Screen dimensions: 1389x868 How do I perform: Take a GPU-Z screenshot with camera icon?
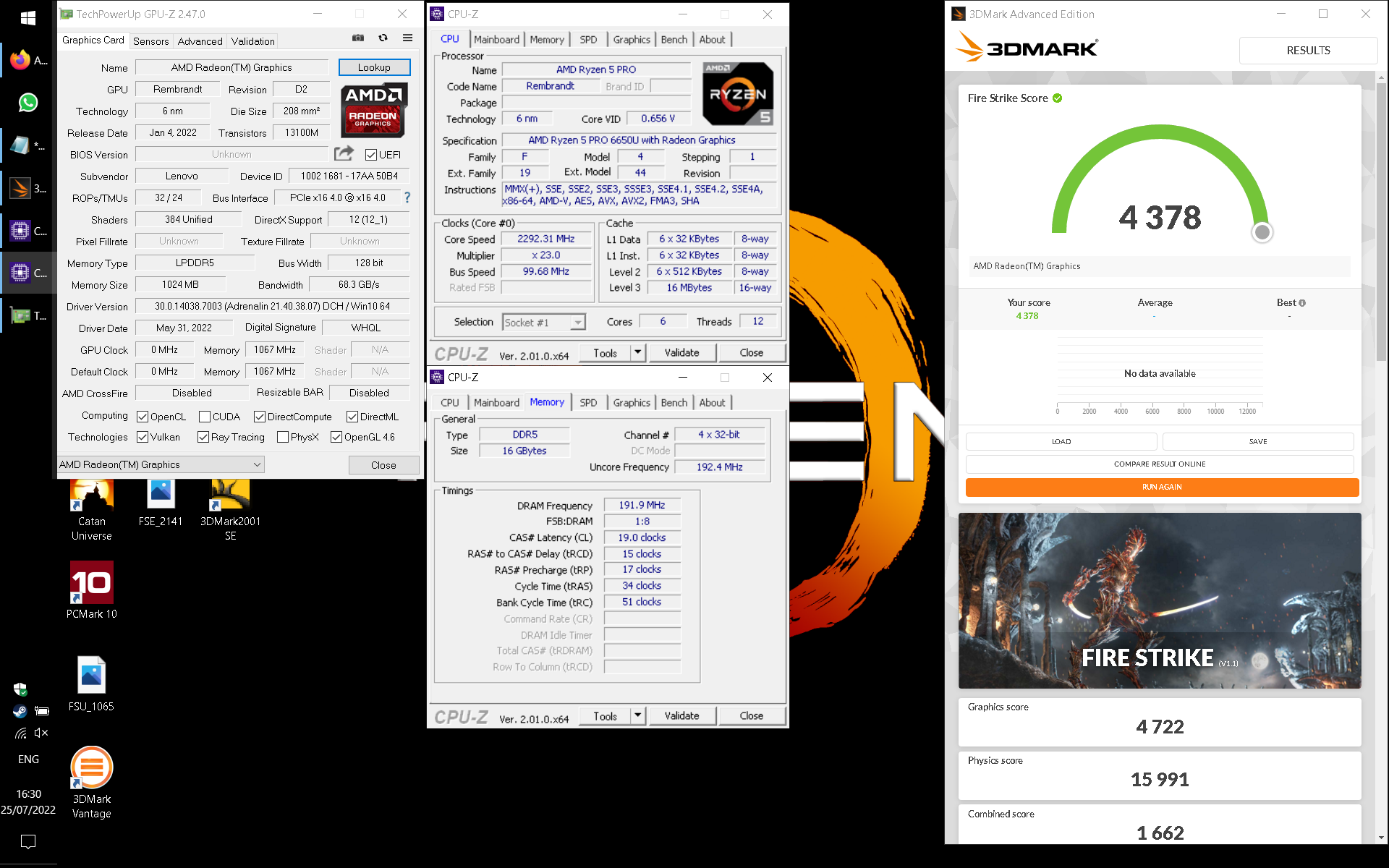coord(358,38)
